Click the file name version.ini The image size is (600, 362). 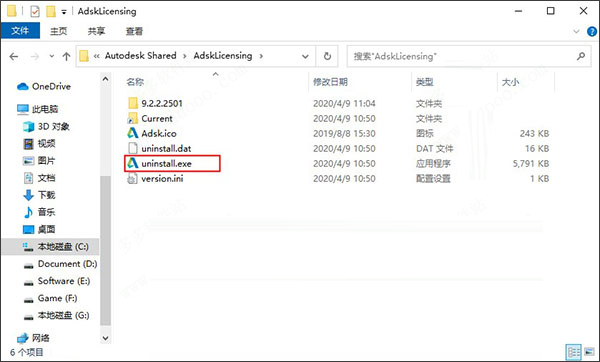(x=162, y=179)
